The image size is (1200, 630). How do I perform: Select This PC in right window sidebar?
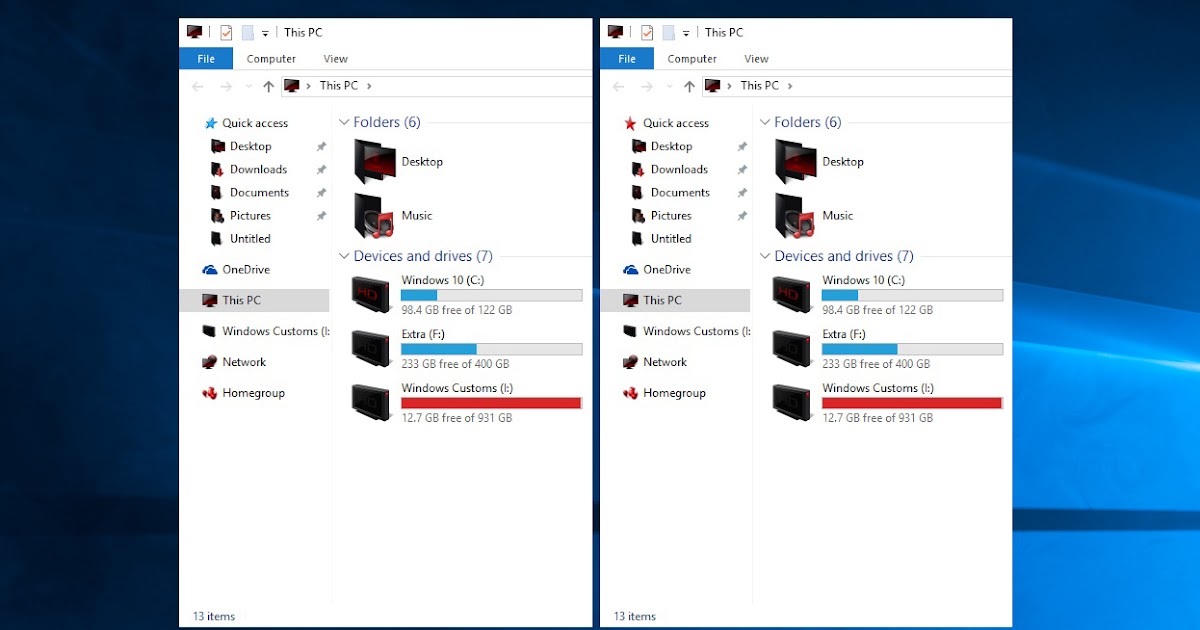tap(675, 300)
